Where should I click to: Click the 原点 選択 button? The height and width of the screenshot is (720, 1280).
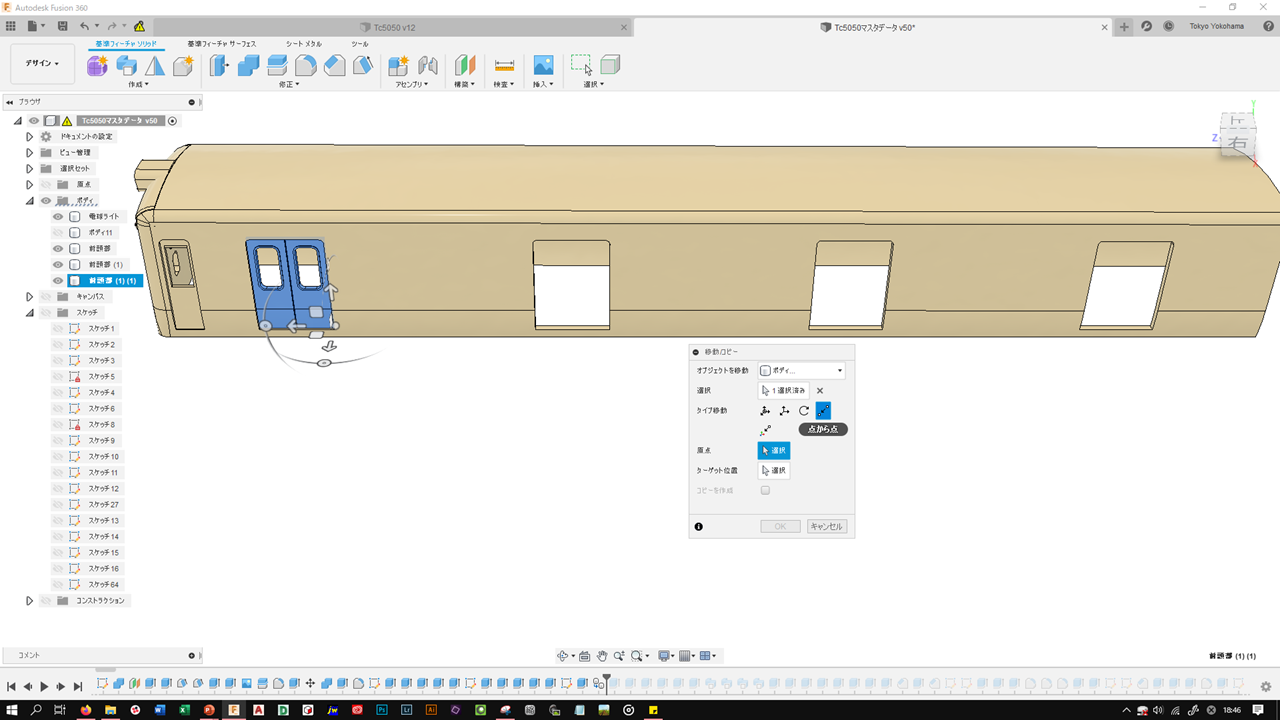pos(774,450)
